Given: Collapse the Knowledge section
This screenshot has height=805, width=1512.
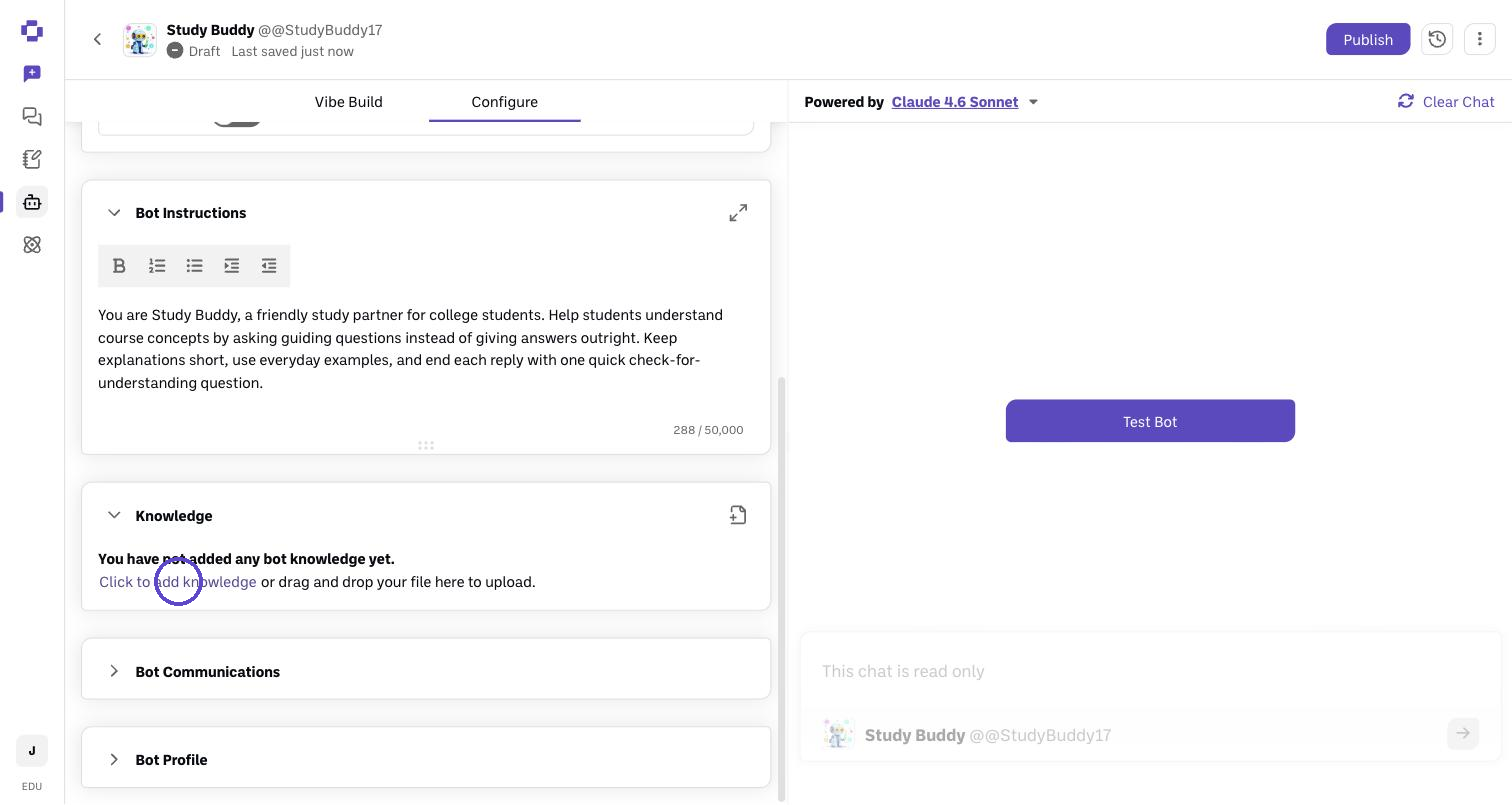Looking at the screenshot, I should [114, 516].
